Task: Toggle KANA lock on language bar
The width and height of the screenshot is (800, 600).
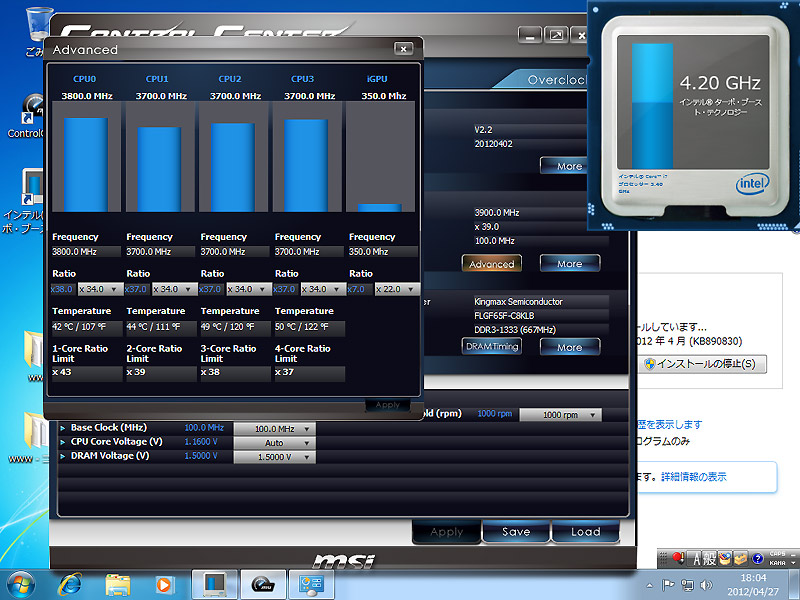Action: (x=777, y=563)
